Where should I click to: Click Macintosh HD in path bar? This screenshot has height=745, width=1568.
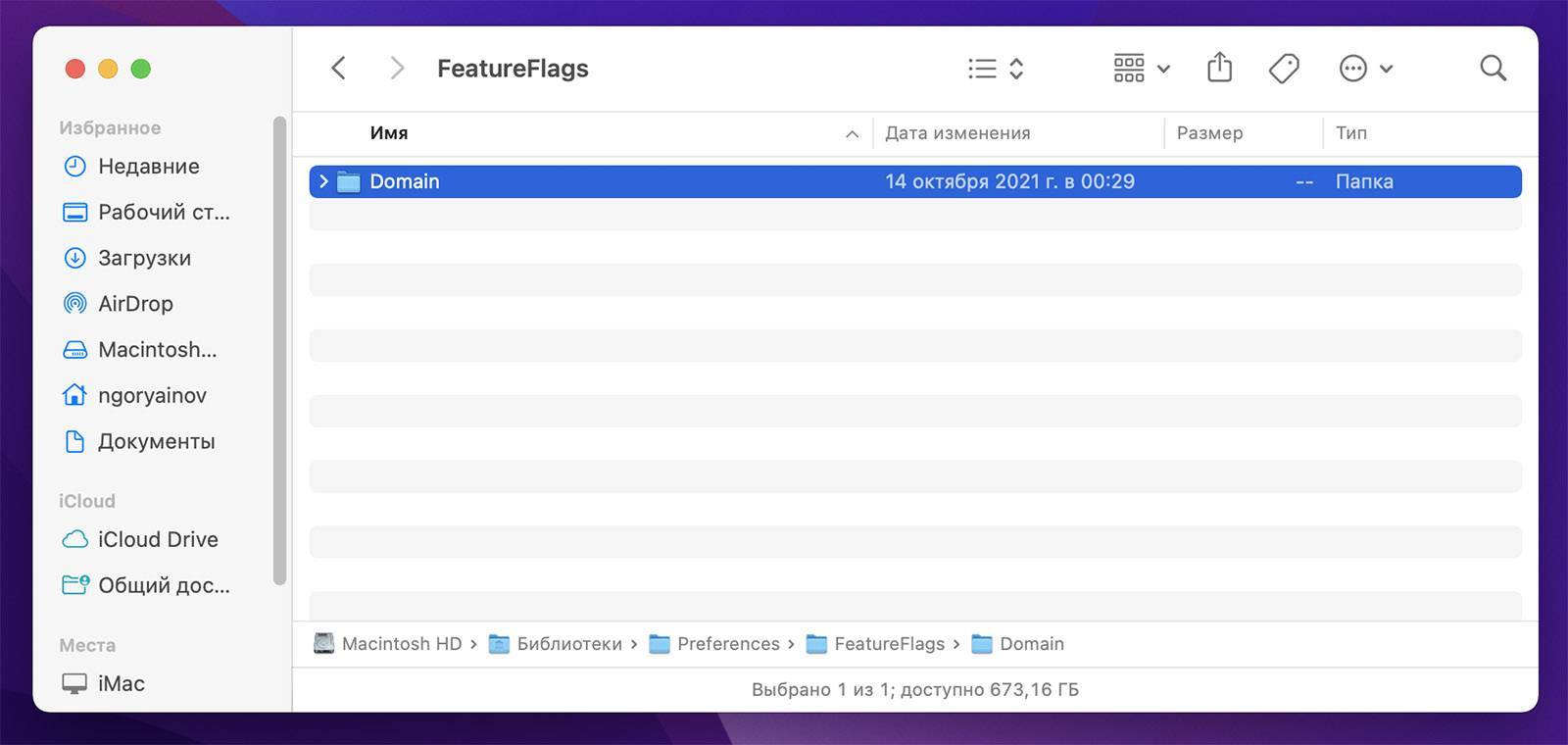click(x=401, y=644)
